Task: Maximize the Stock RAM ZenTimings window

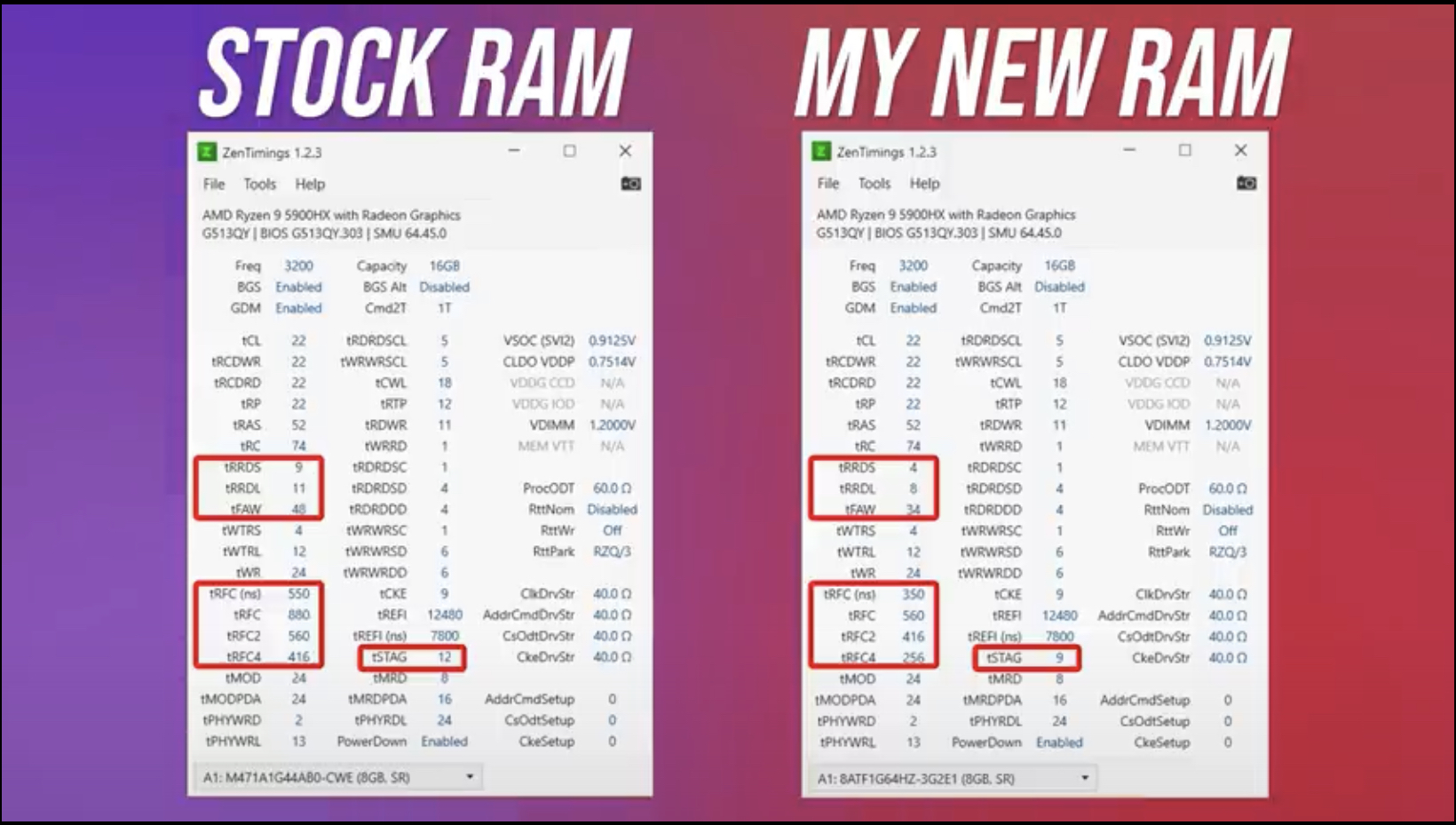Action: click(569, 151)
